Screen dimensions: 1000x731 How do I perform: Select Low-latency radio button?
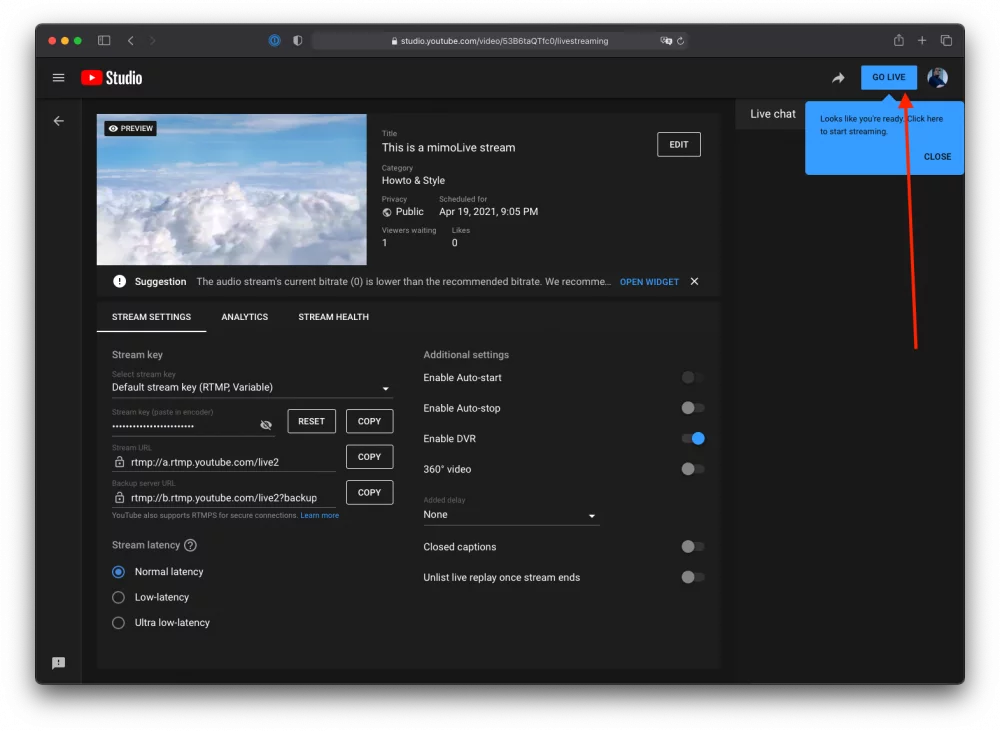(119, 597)
